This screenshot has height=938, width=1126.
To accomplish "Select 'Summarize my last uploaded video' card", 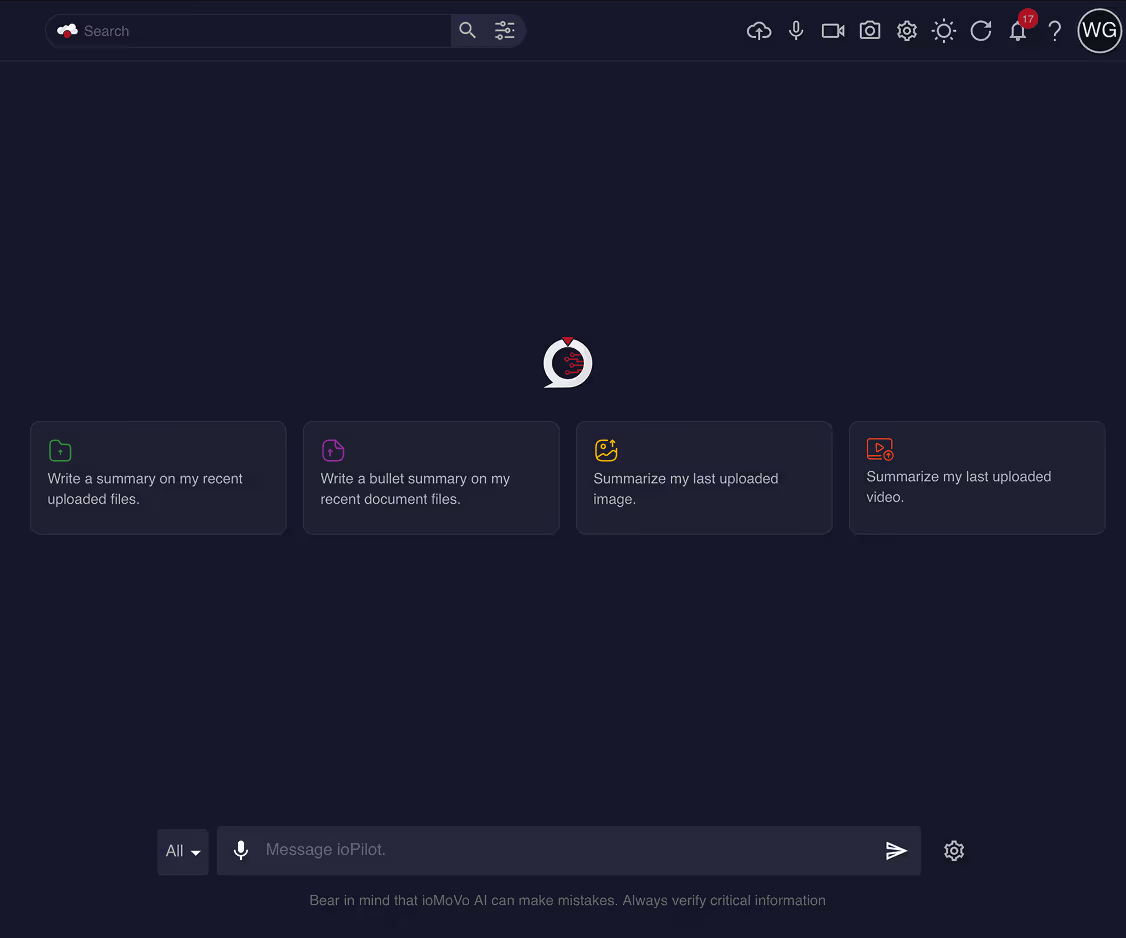I will click(x=977, y=478).
